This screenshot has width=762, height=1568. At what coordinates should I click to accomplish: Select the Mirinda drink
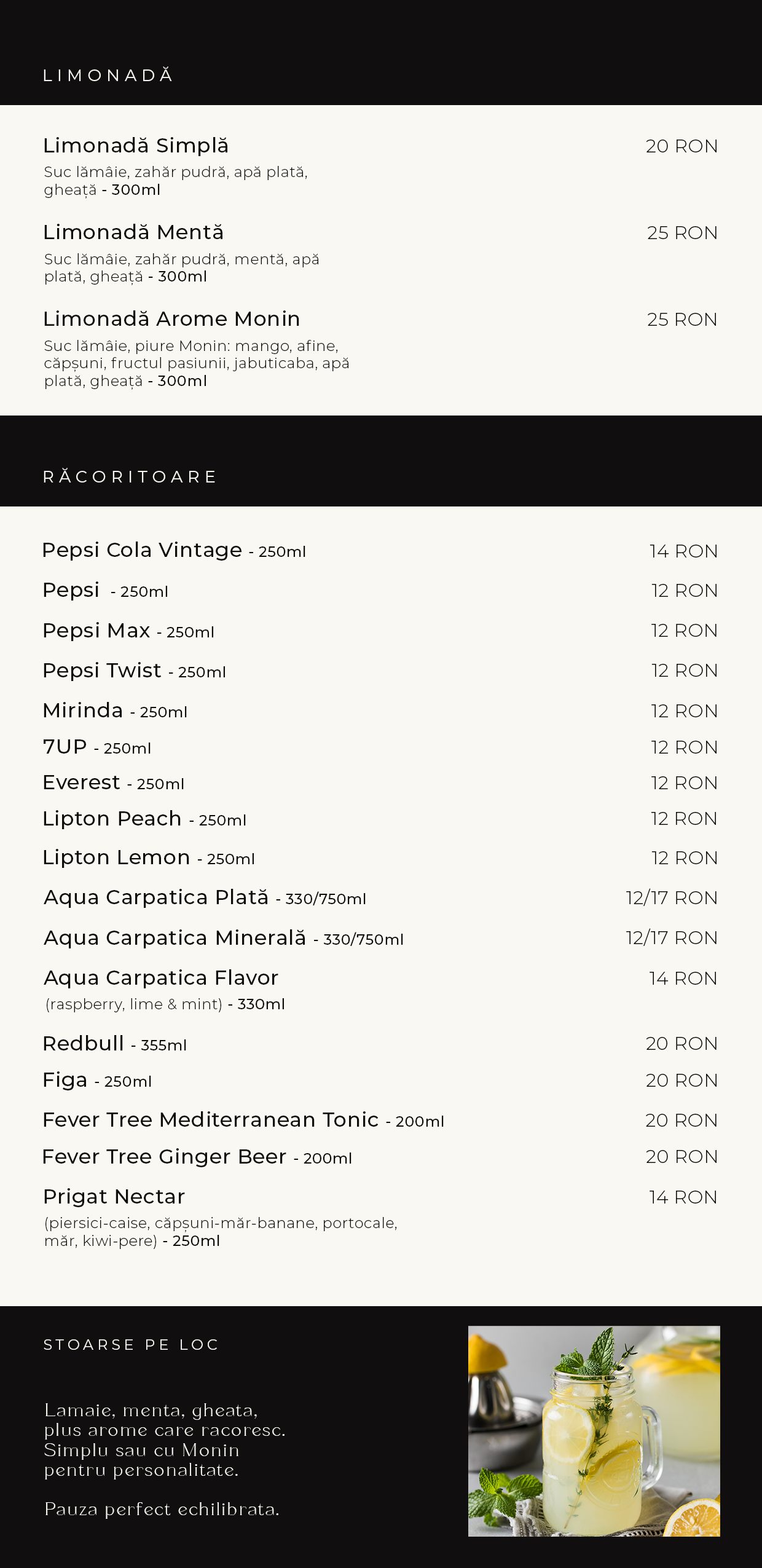tap(83, 711)
